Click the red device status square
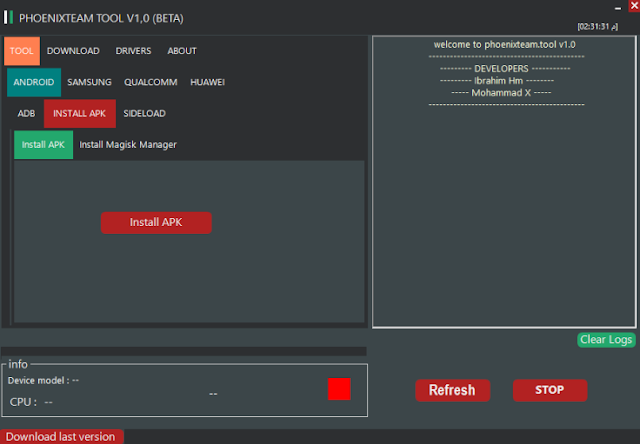Image resolution: width=640 pixels, height=444 pixels. pos(339,389)
